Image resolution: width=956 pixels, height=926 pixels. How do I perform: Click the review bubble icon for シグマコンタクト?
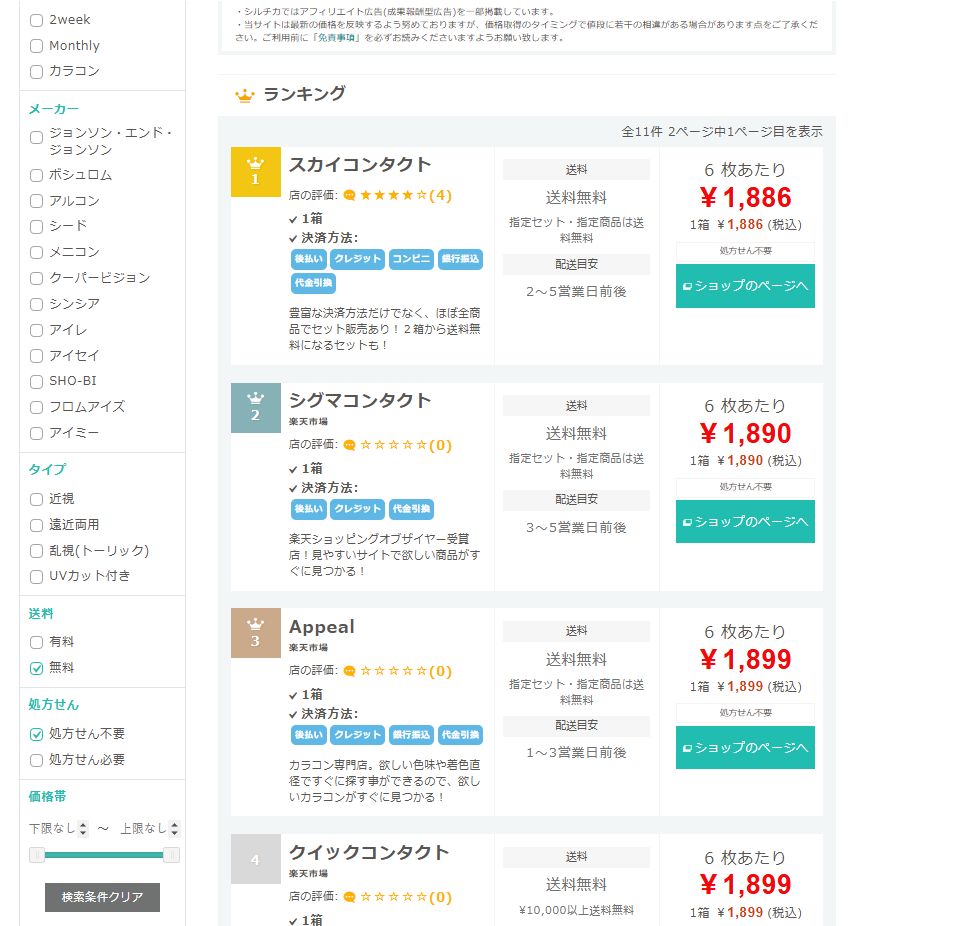349,445
